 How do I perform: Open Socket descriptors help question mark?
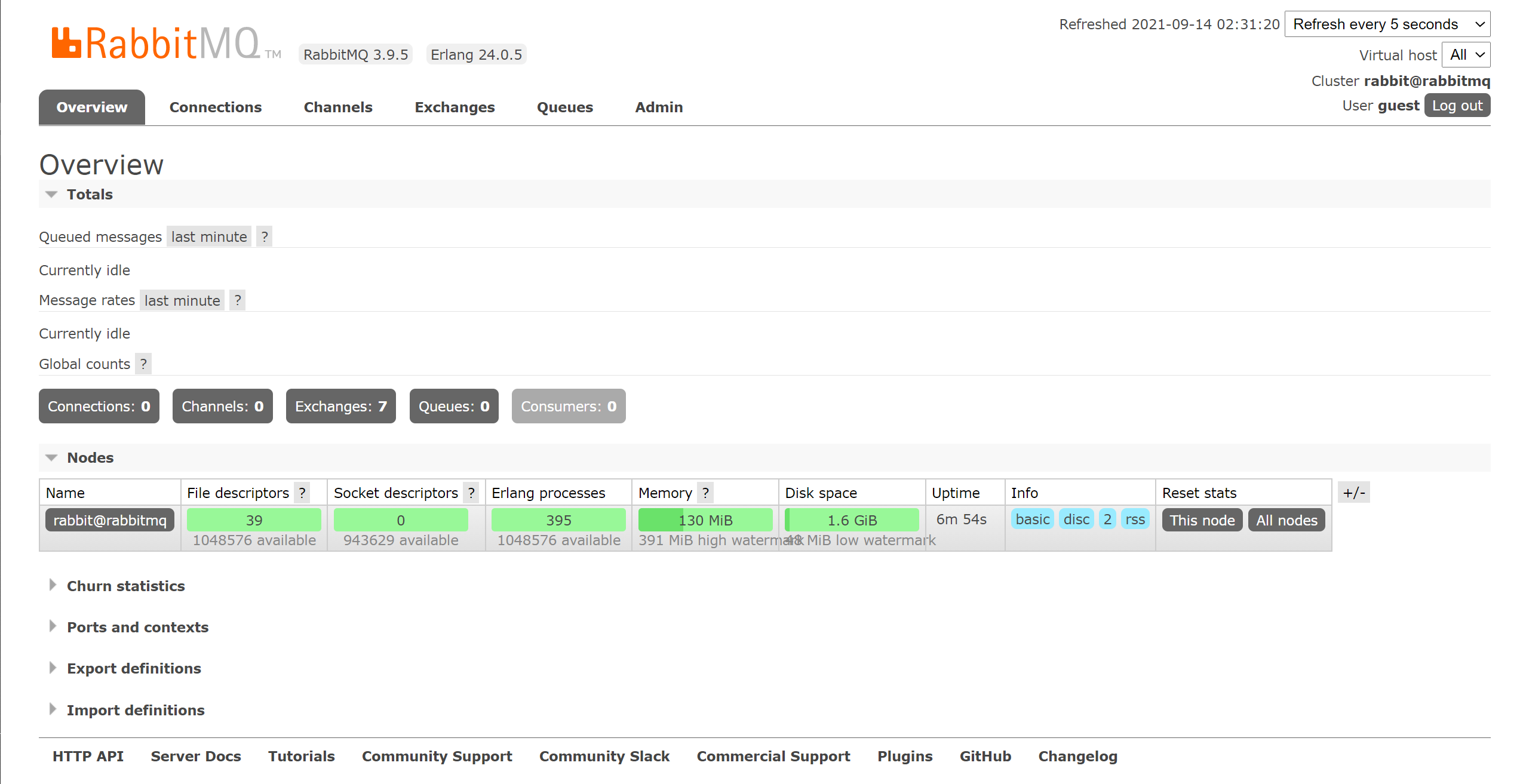(471, 493)
